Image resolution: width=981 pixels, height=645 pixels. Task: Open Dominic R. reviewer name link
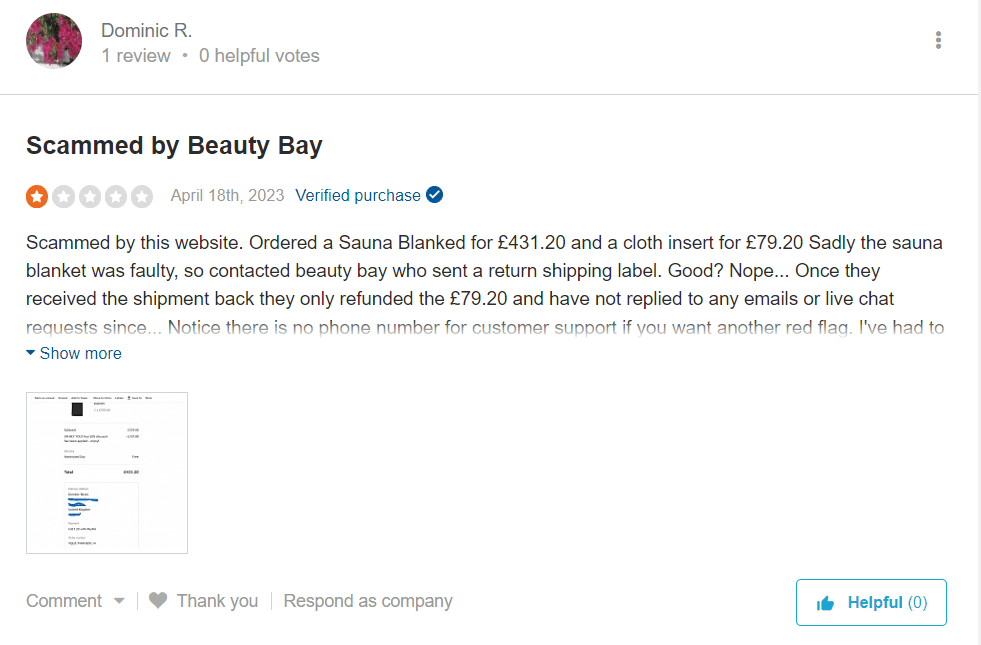(x=146, y=30)
